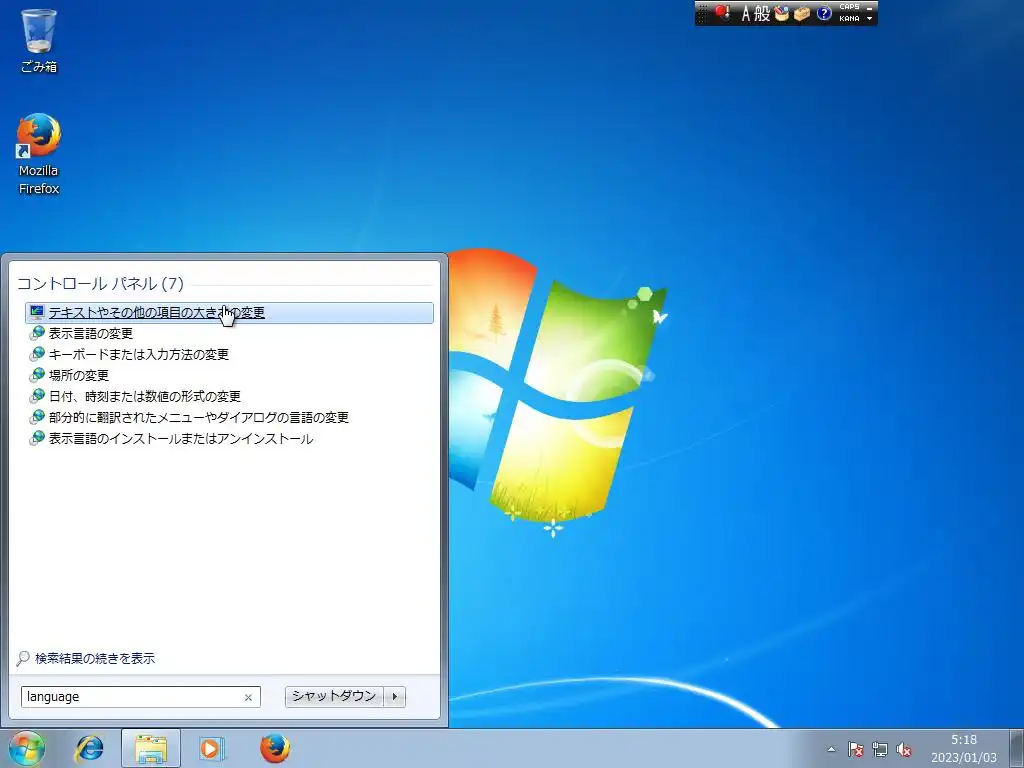This screenshot has height=768, width=1024.
Task: Open the muted speaker volume icon
Action: coord(904,749)
